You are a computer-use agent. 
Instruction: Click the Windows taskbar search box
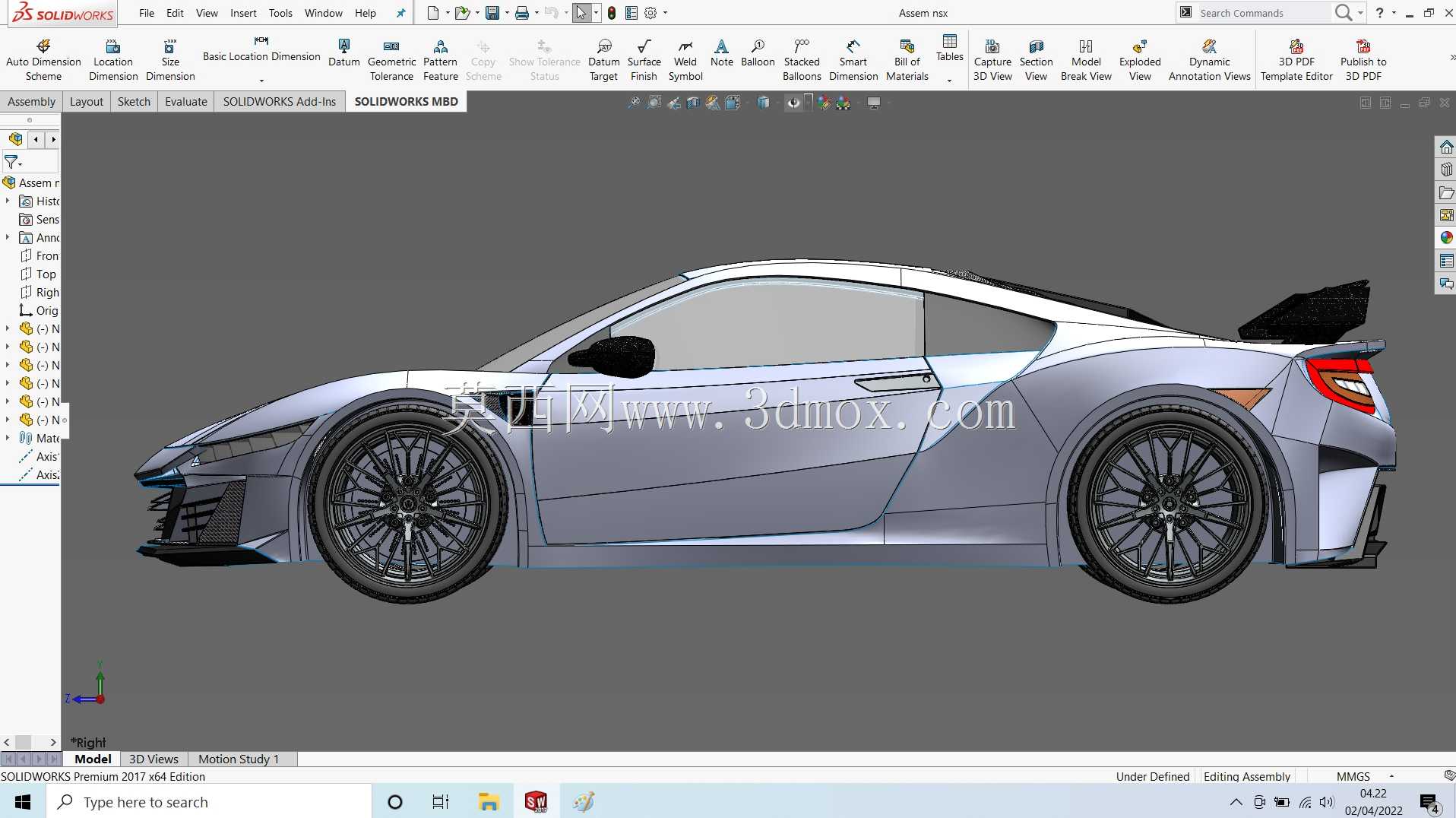[209, 801]
